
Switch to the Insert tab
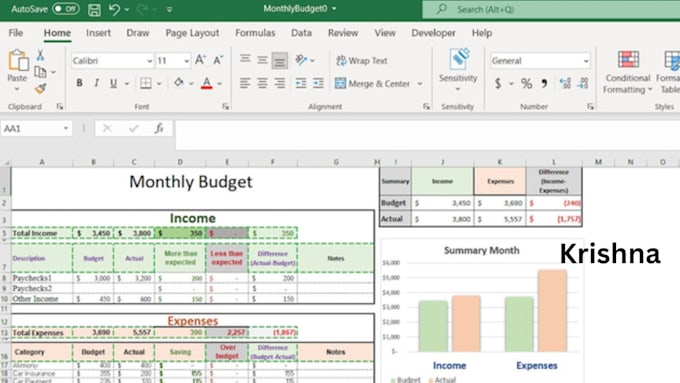pyautogui.click(x=98, y=33)
